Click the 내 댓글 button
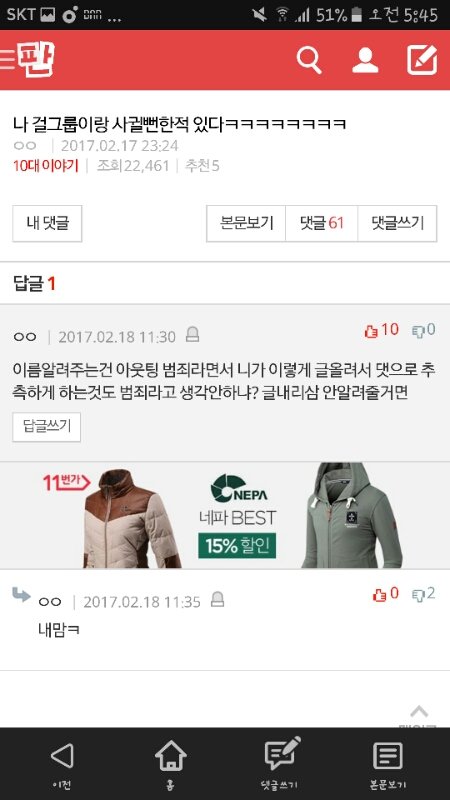Image resolution: width=450 pixels, height=800 pixels. pos(47,223)
